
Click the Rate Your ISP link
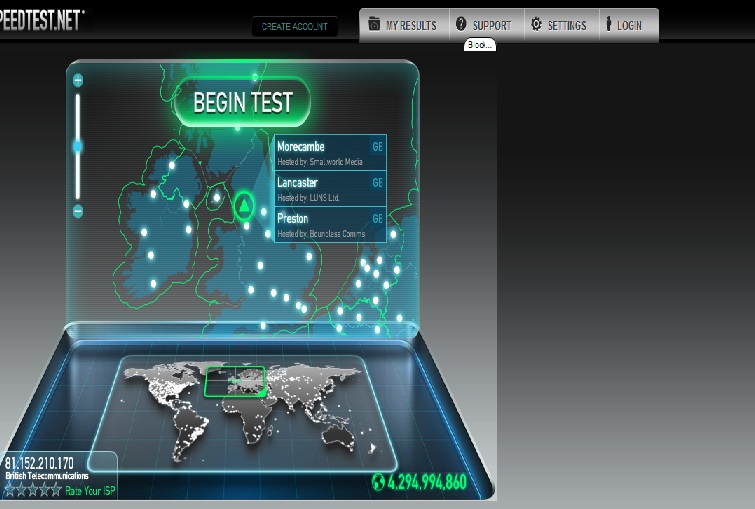pos(89,491)
